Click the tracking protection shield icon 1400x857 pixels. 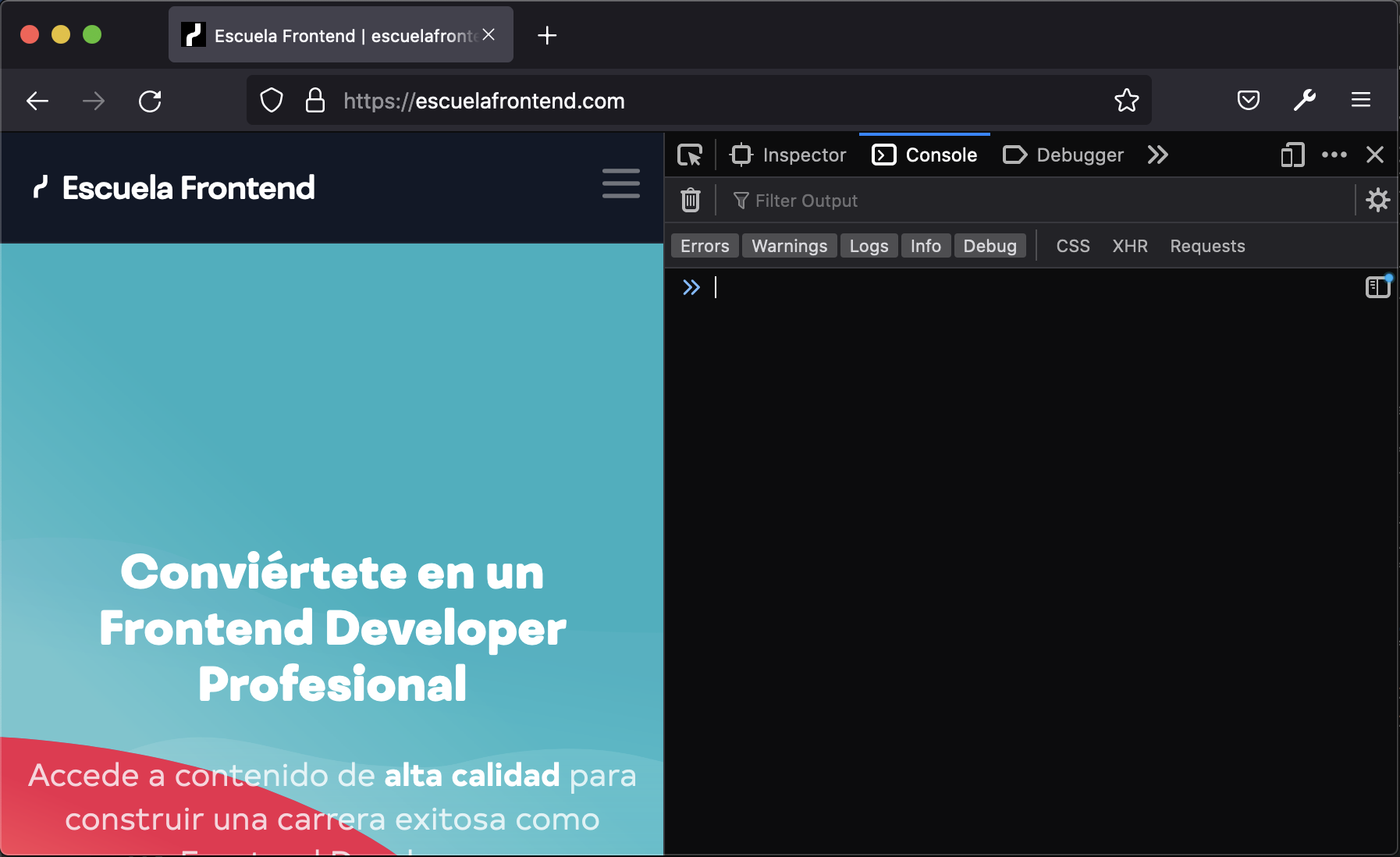(x=271, y=100)
